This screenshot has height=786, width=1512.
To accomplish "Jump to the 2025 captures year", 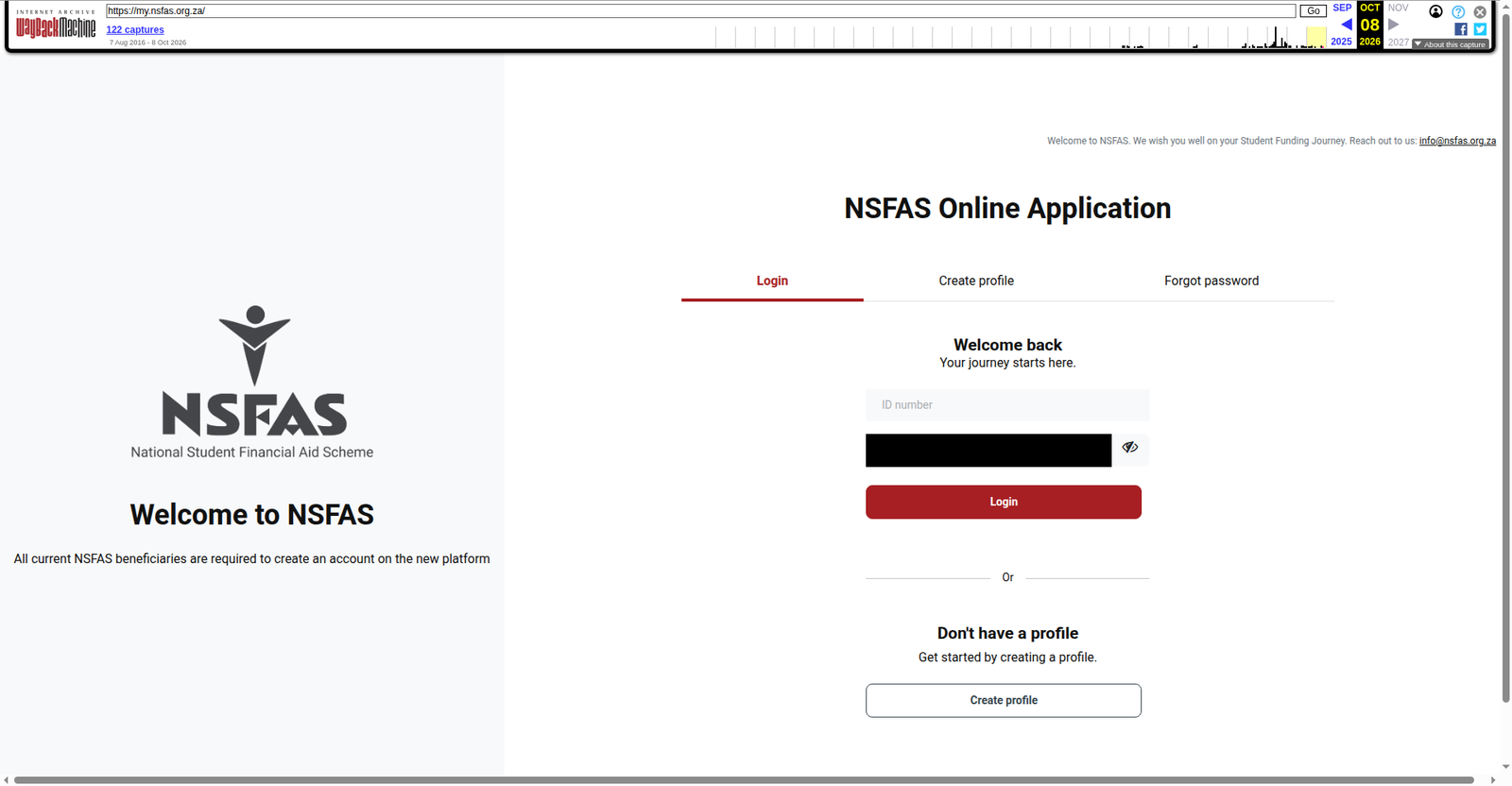I will point(1342,42).
